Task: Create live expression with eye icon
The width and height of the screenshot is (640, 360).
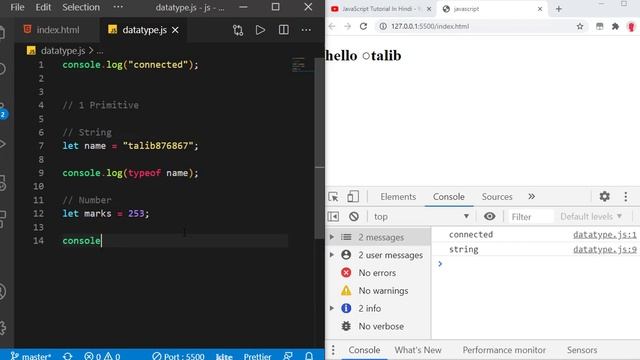Action: [x=489, y=217]
